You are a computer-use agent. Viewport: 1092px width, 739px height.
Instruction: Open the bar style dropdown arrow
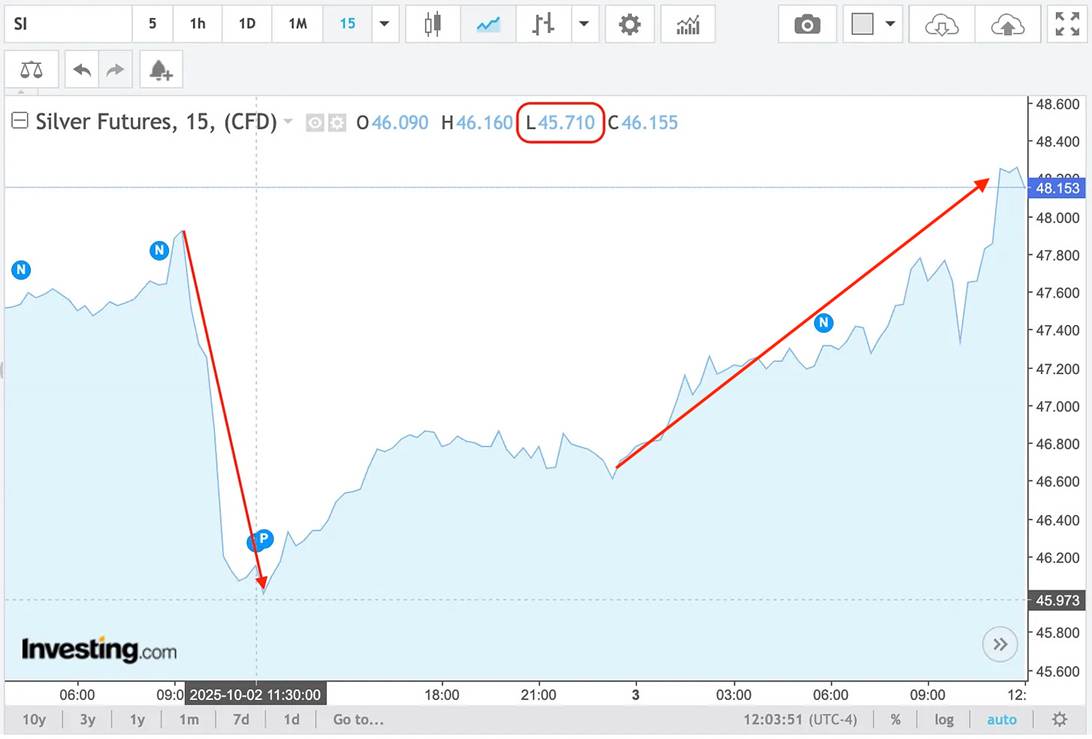coord(584,24)
